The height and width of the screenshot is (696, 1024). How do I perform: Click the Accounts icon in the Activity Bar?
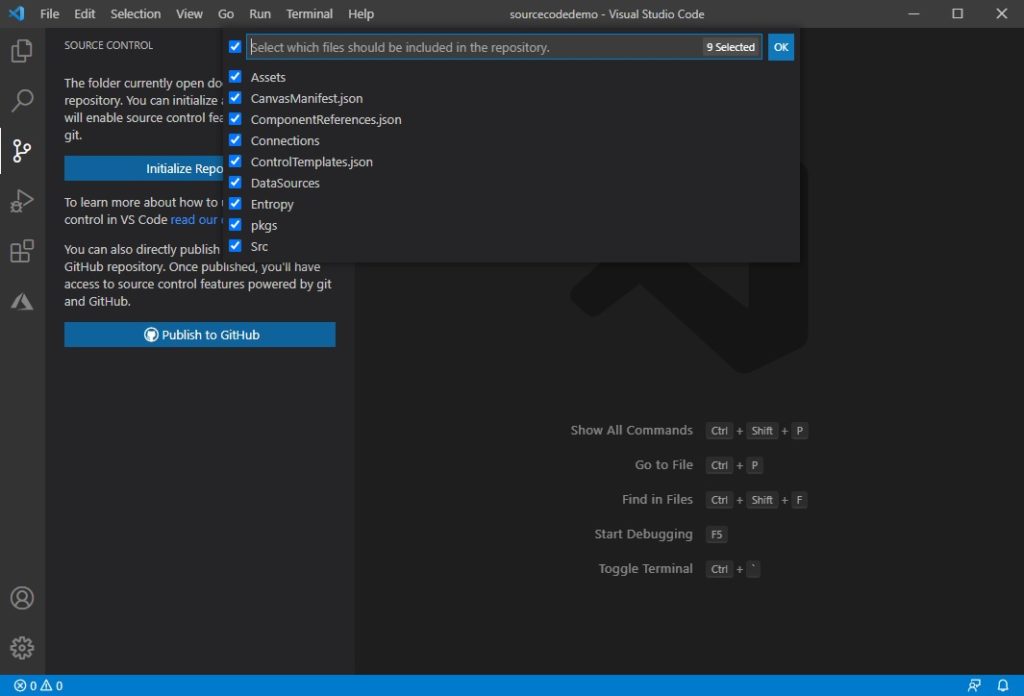point(22,597)
